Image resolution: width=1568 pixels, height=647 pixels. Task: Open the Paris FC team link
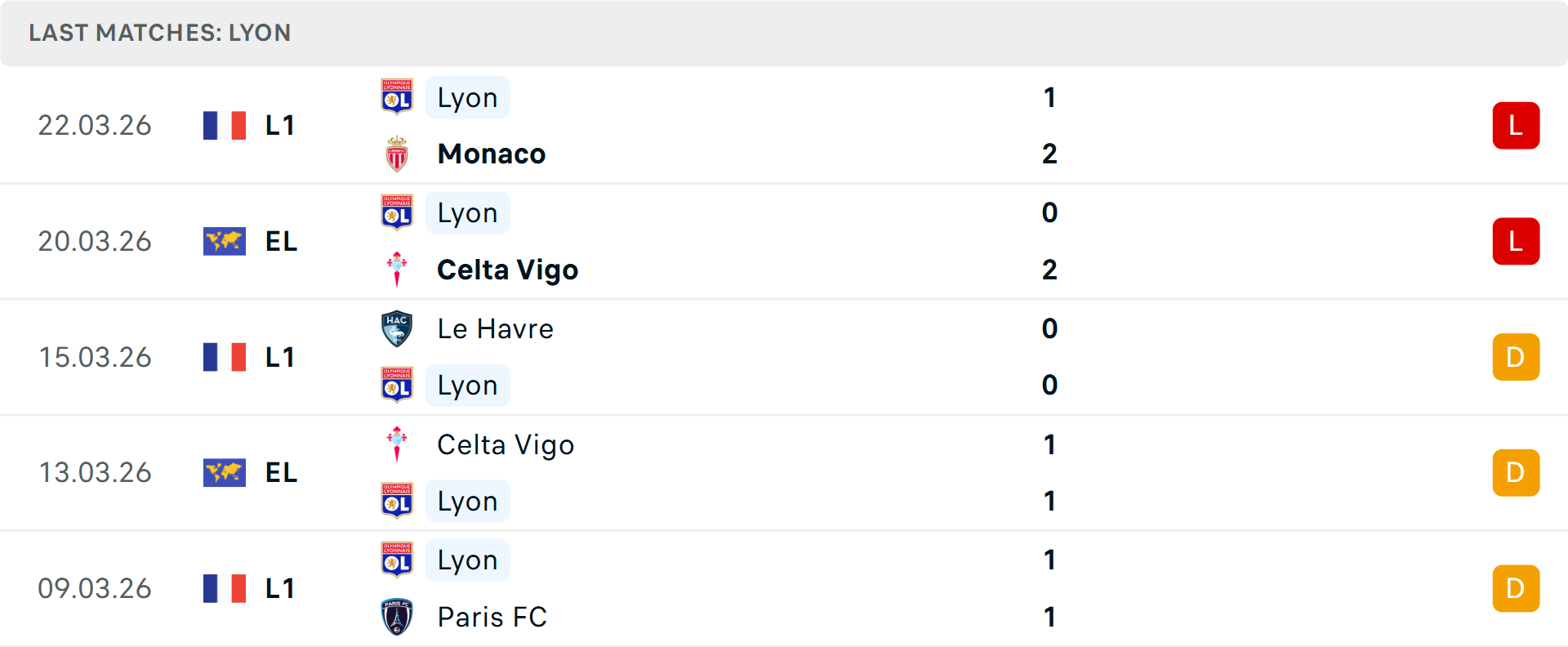[x=492, y=617]
